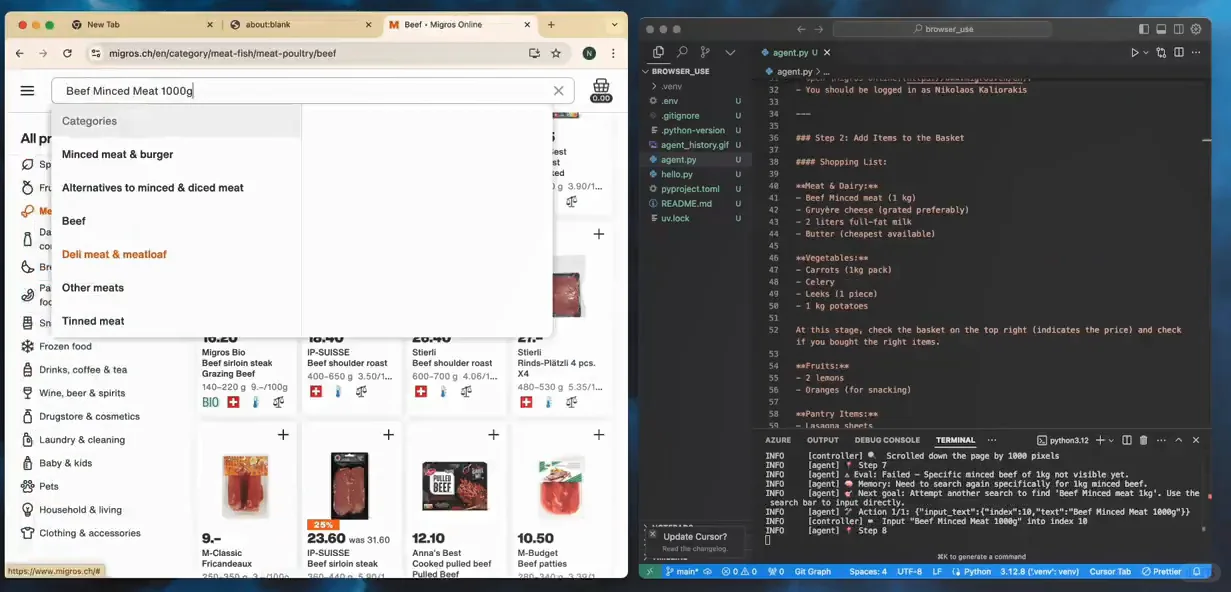The width and height of the screenshot is (1231, 592).
Task: Select Deli meat & meatloaf suggestion
Action: [x=114, y=254]
